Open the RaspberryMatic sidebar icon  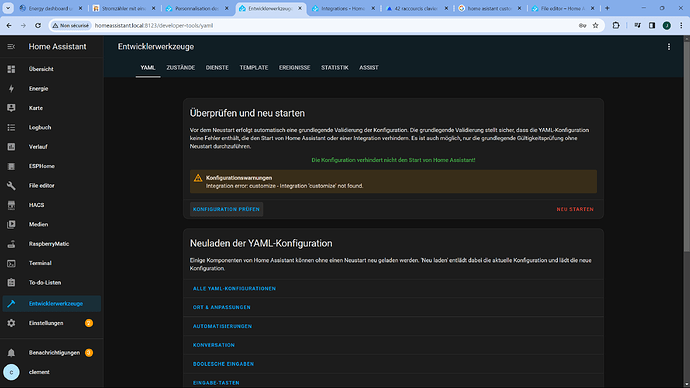click(11, 244)
